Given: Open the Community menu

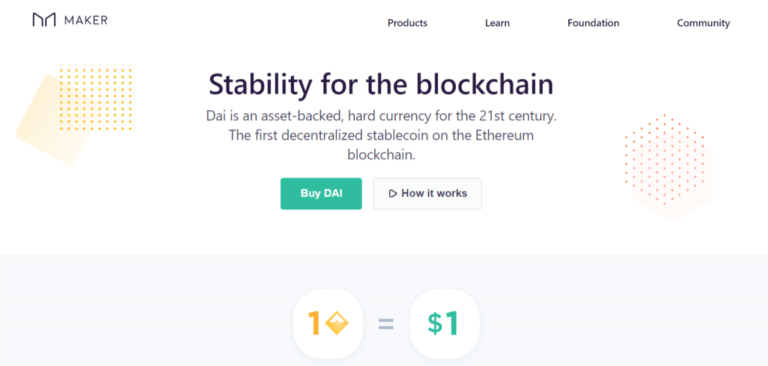Looking at the screenshot, I should click(703, 23).
